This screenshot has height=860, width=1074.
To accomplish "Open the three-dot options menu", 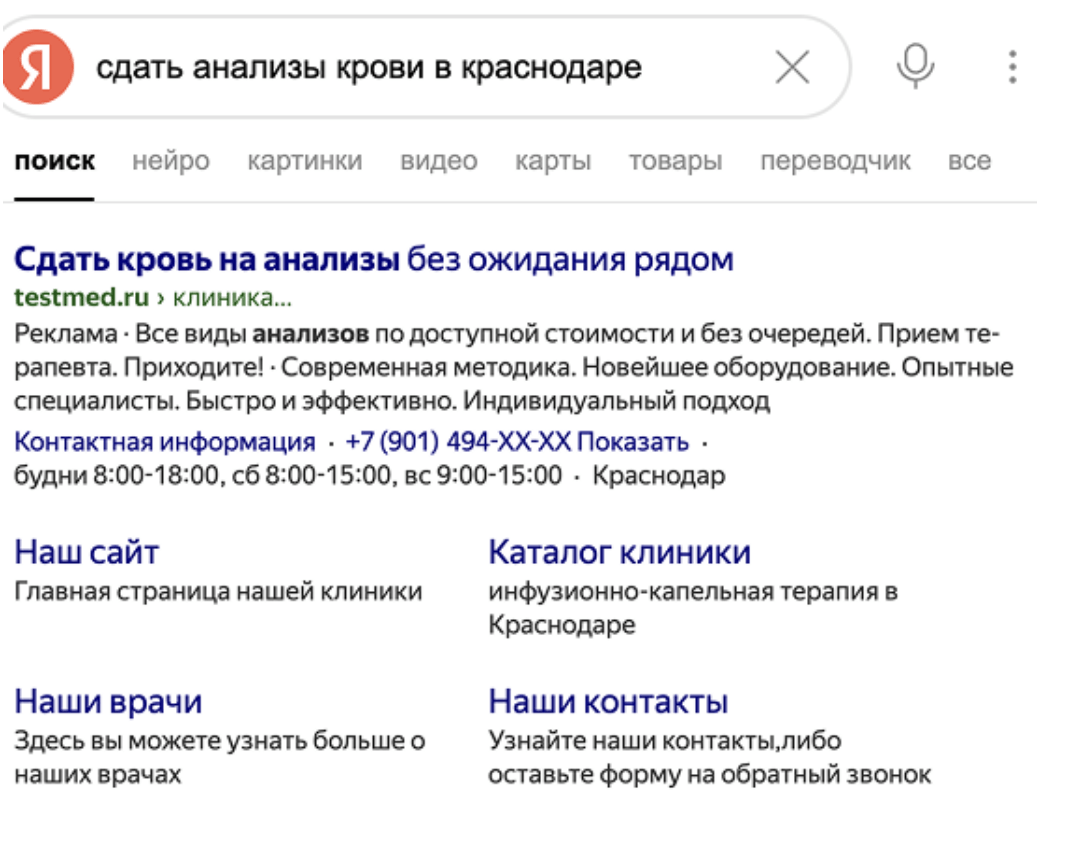I will [1012, 67].
